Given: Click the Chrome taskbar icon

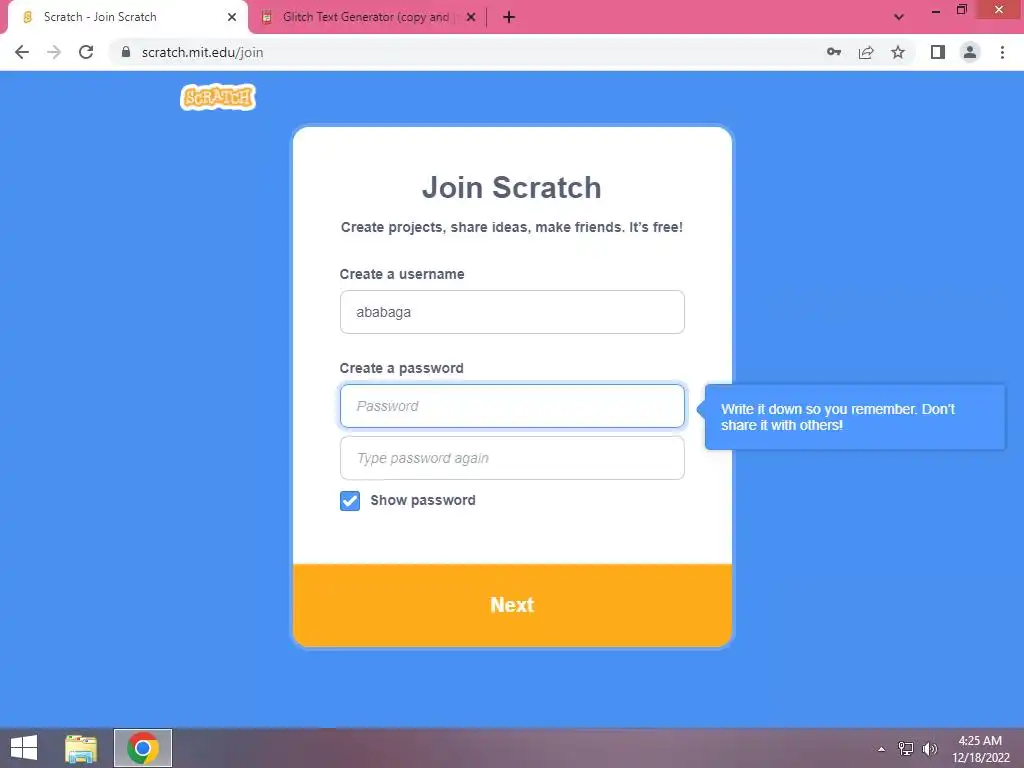Looking at the screenshot, I should click(143, 748).
